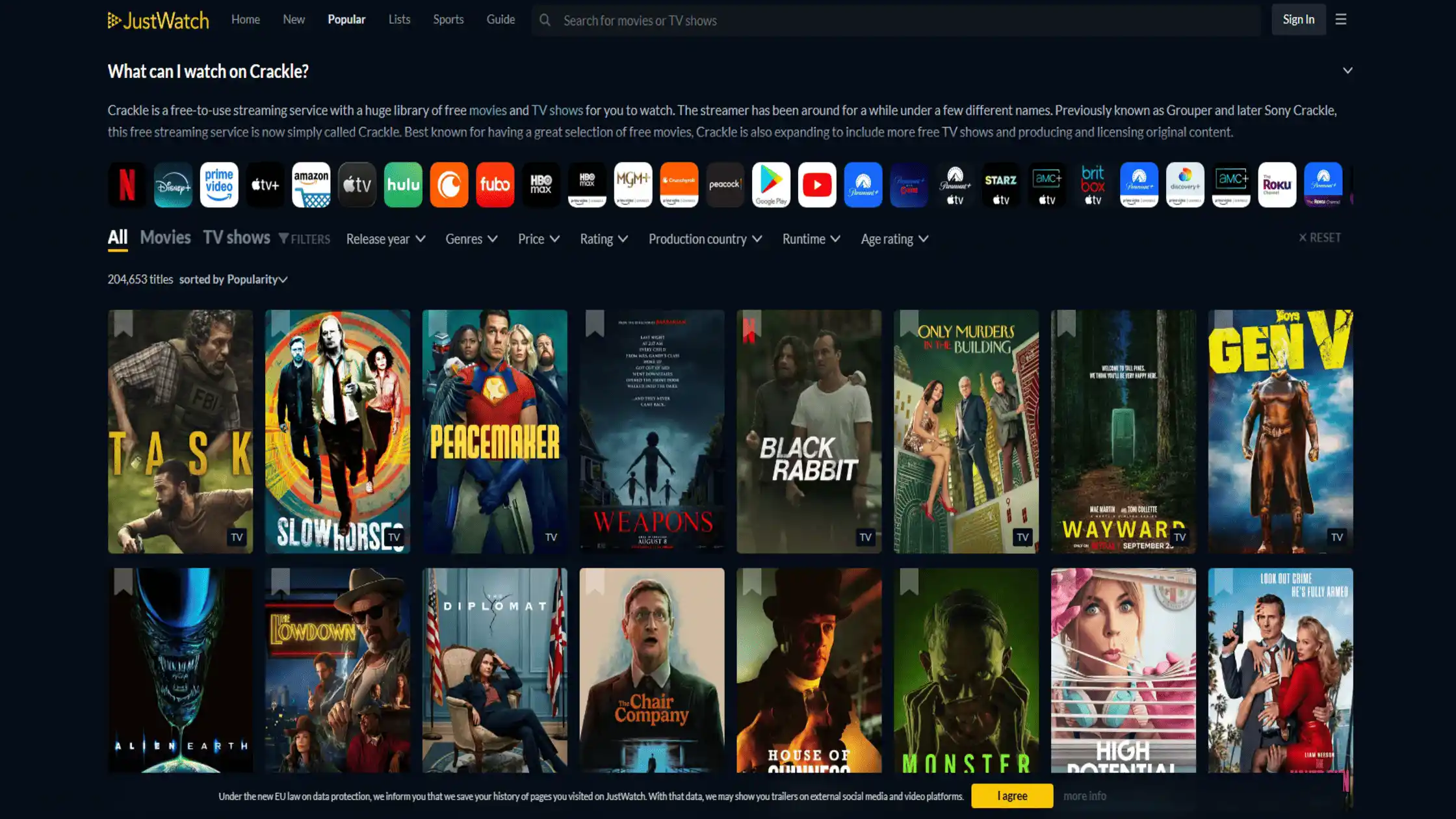
Task: Switch to TV shows filter
Action: pos(236,238)
